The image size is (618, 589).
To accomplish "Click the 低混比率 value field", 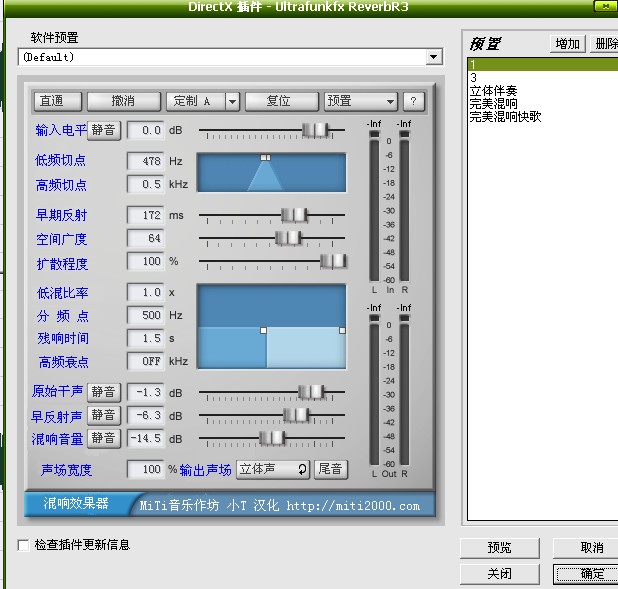I will [145, 292].
